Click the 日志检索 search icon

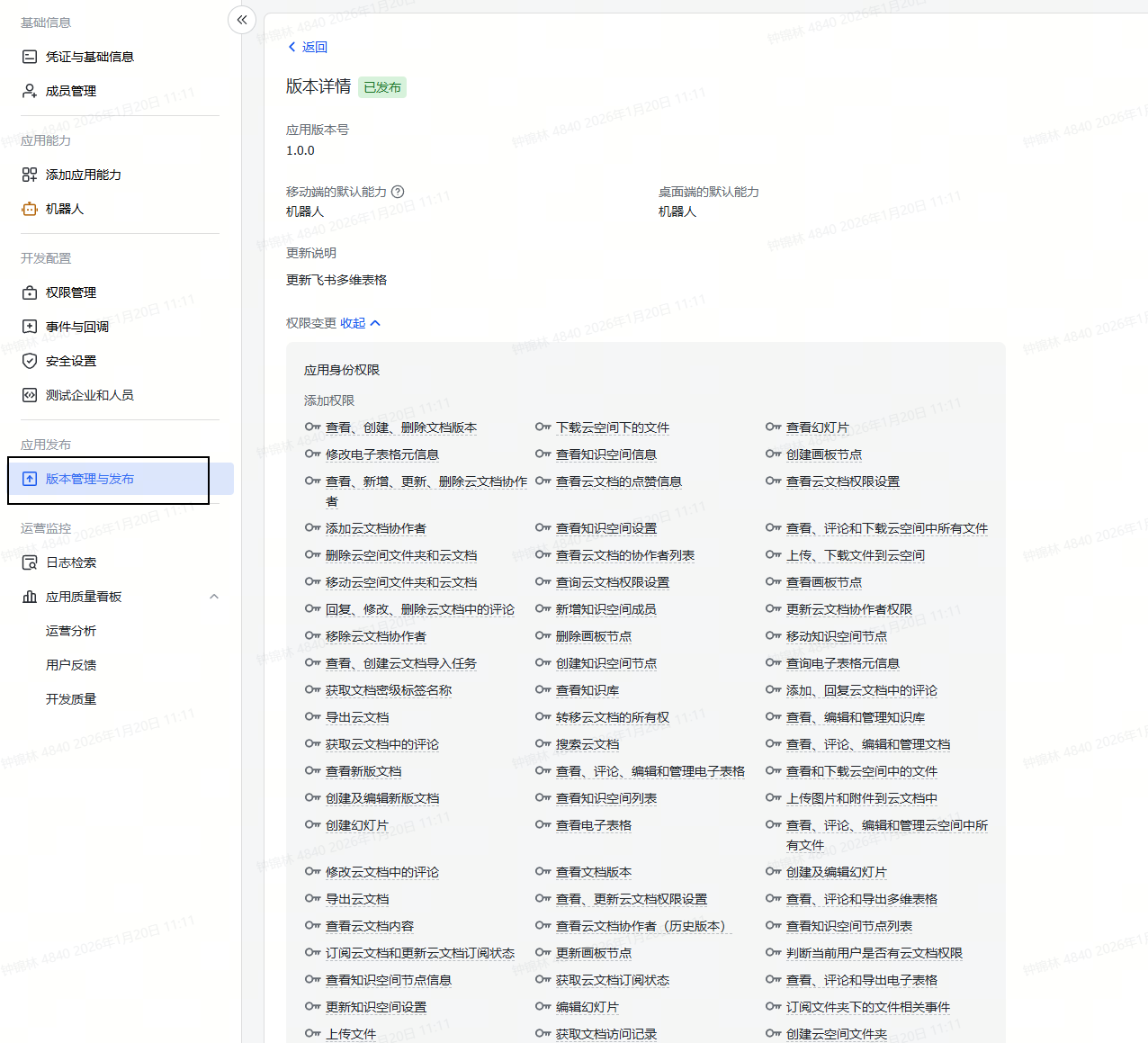30,562
